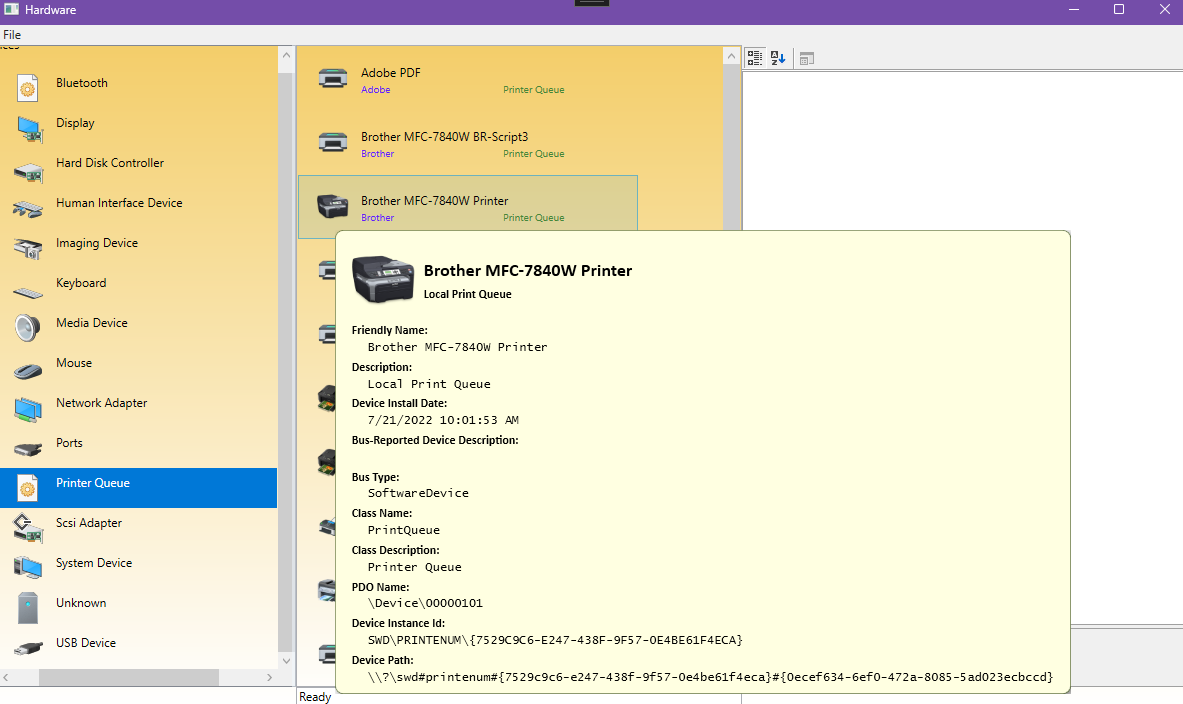
Task: Select Brother MFC-7840W BR-Script3 name
Action: coord(444,137)
